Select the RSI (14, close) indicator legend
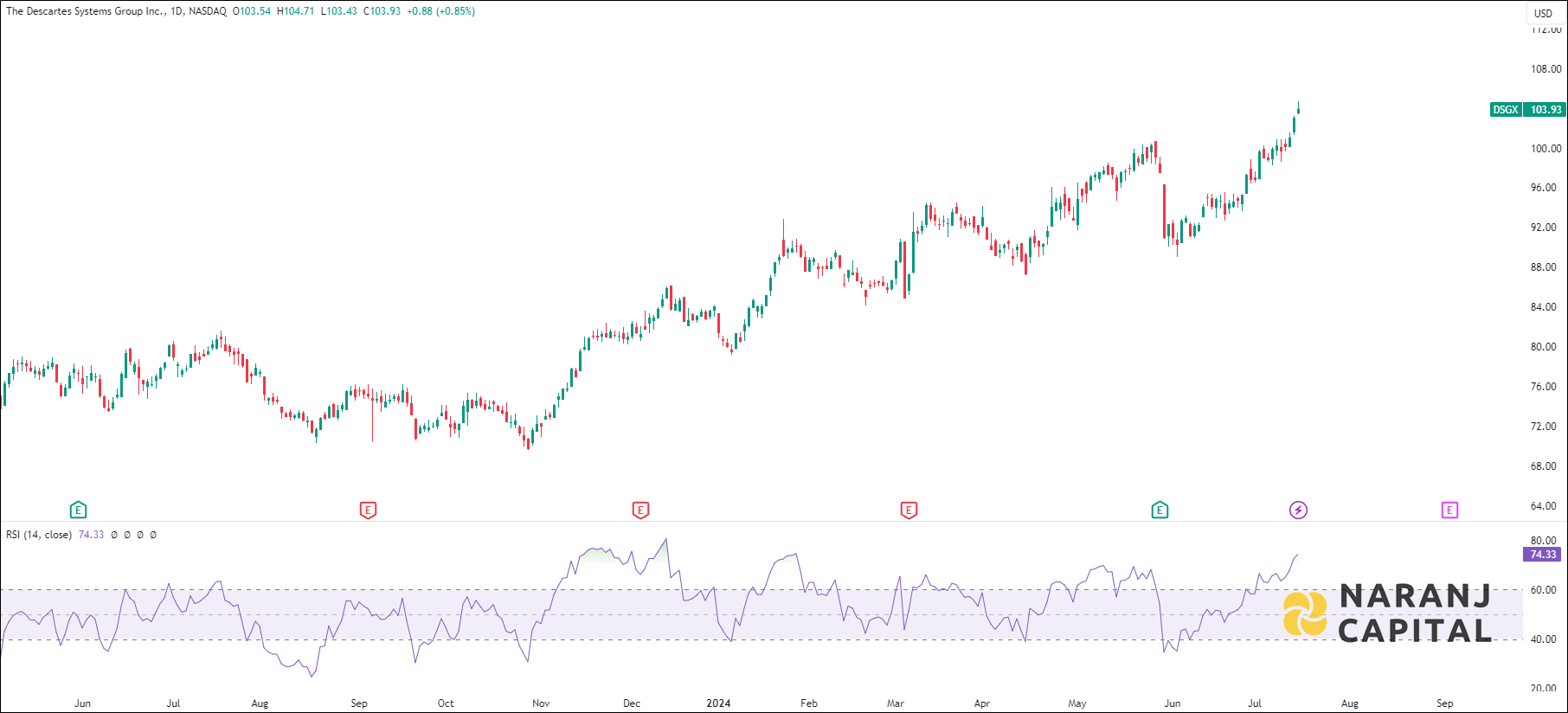Image resolution: width=1568 pixels, height=713 pixels. click(39, 535)
